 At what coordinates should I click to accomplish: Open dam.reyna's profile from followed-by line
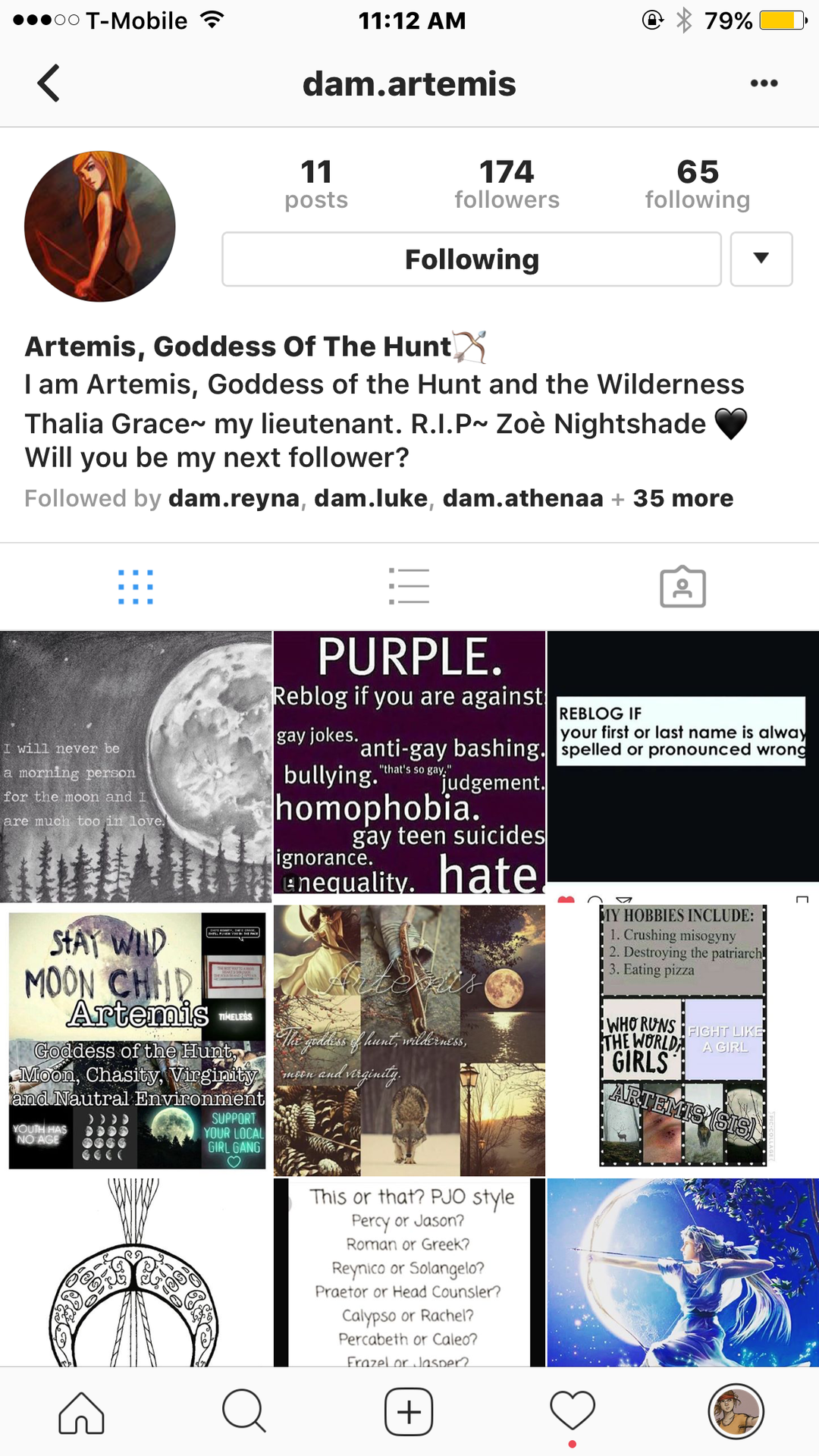[234, 498]
